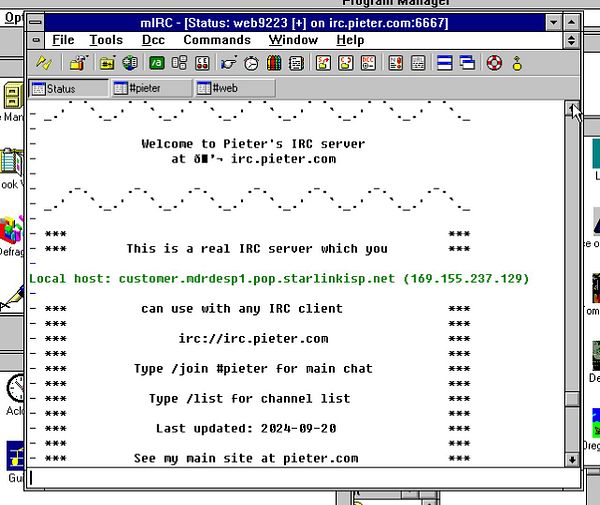Click the DCC Send 'S' icon

(x=323, y=63)
